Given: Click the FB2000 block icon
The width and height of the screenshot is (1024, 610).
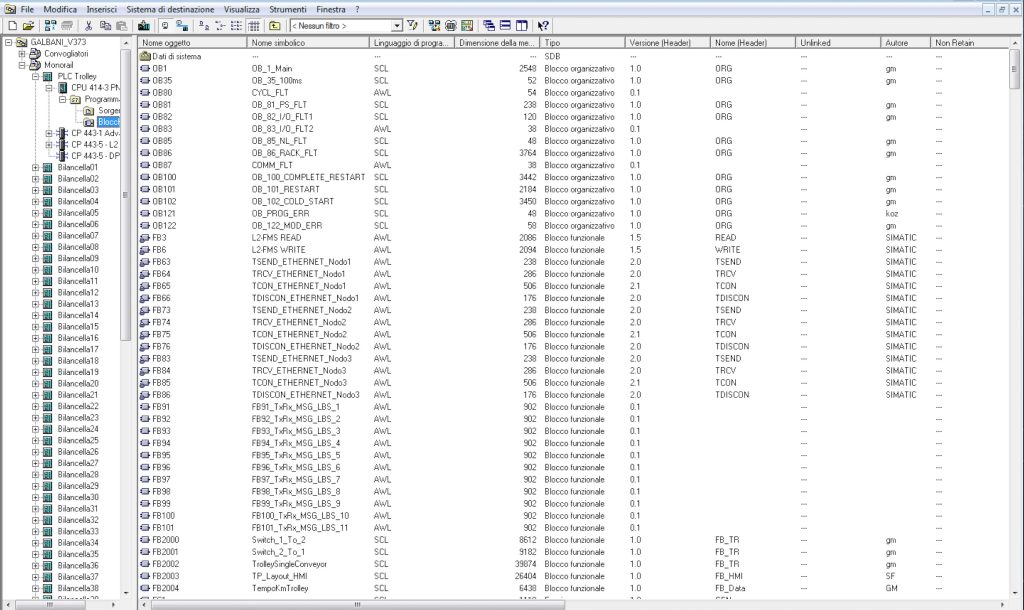Looking at the screenshot, I should (x=146, y=540).
